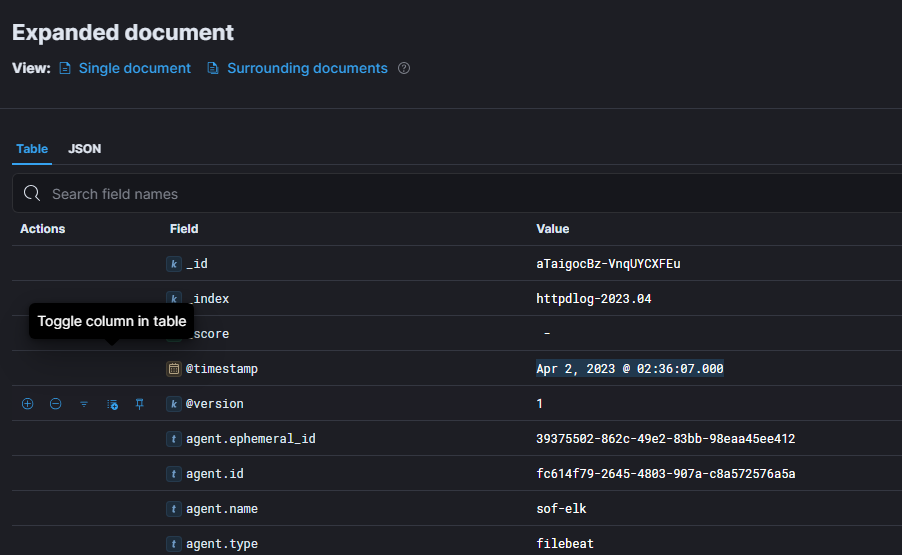902x555 pixels.
Task: Filter for the @version value
Action: [x=27, y=404]
